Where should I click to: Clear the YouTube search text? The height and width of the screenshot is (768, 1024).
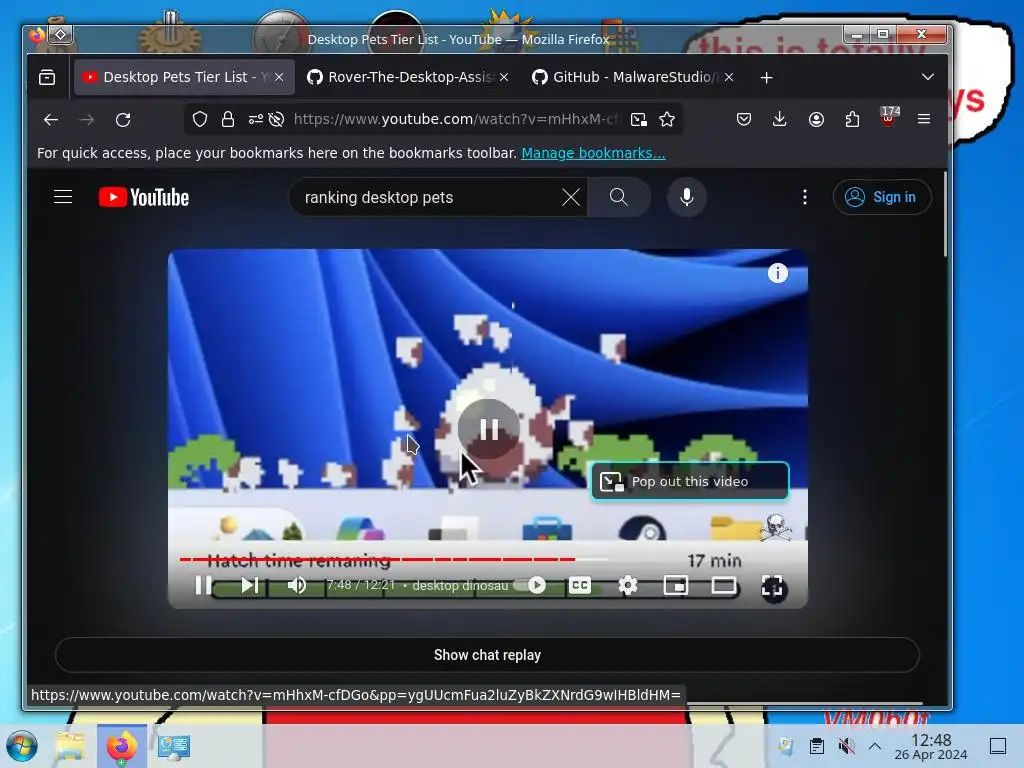570,197
